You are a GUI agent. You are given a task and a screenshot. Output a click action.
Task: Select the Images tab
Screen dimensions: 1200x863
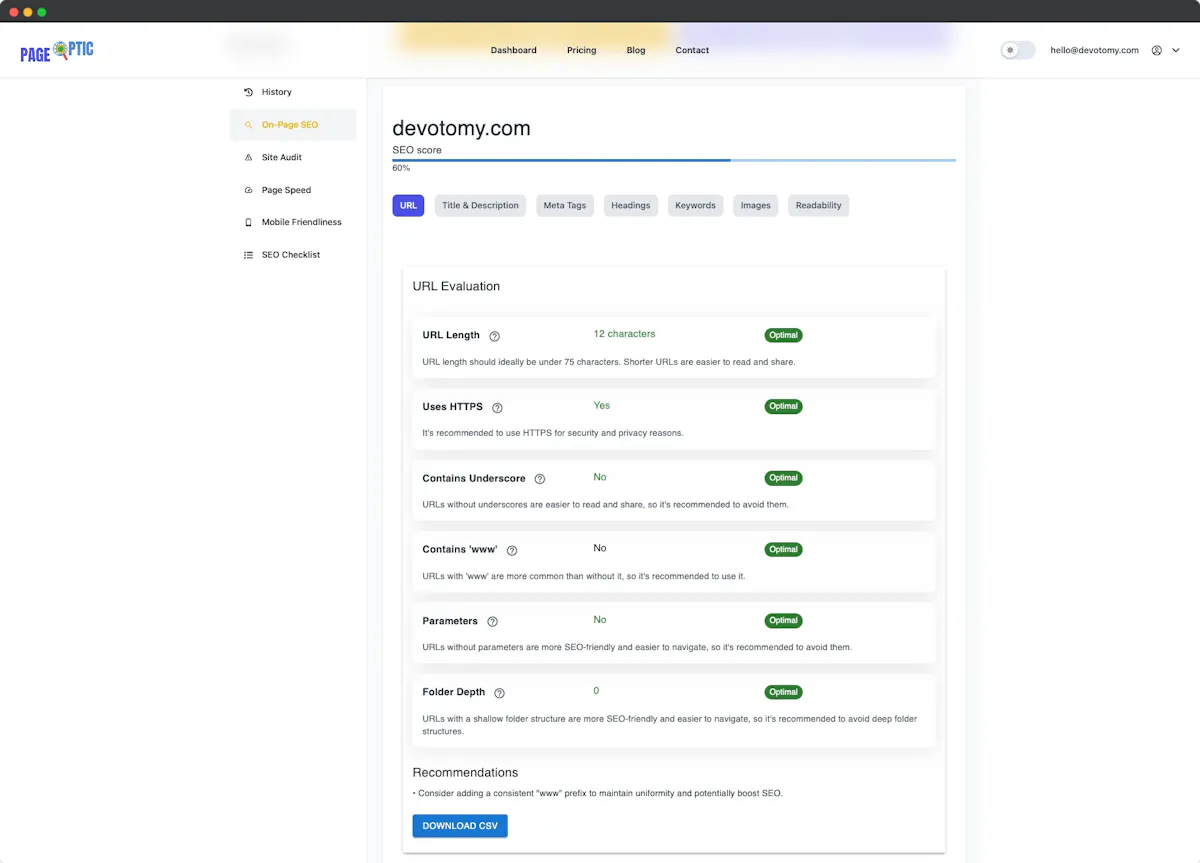coord(756,206)
